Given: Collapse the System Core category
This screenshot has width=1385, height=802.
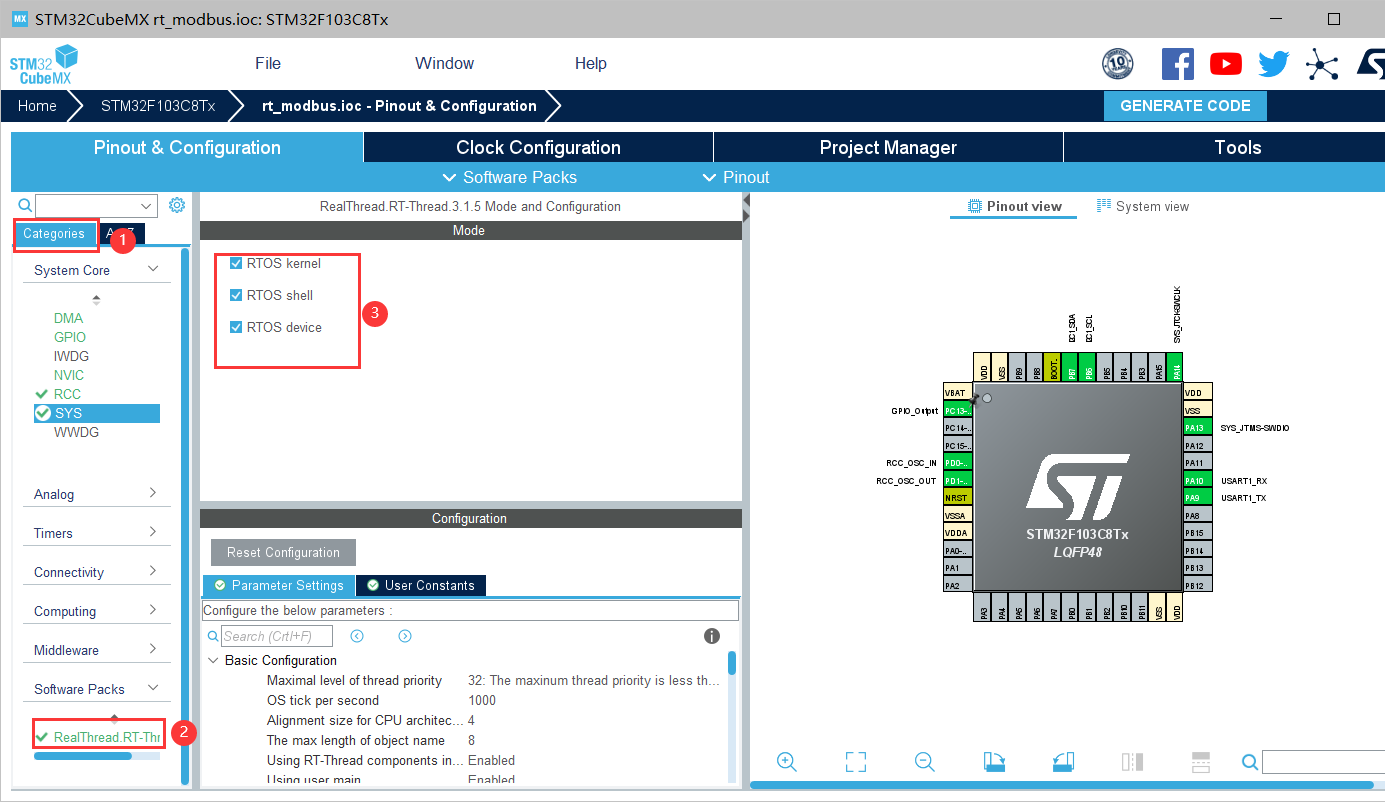Looking at the screenshot, I should (x=153, y=269).
